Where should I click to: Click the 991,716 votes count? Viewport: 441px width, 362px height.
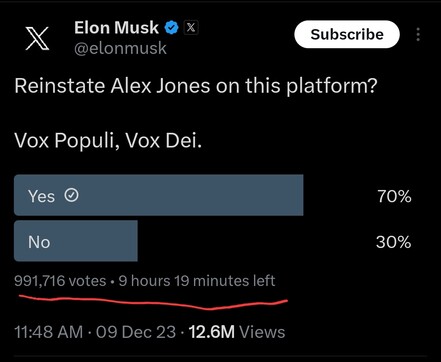tap(60, 281)
